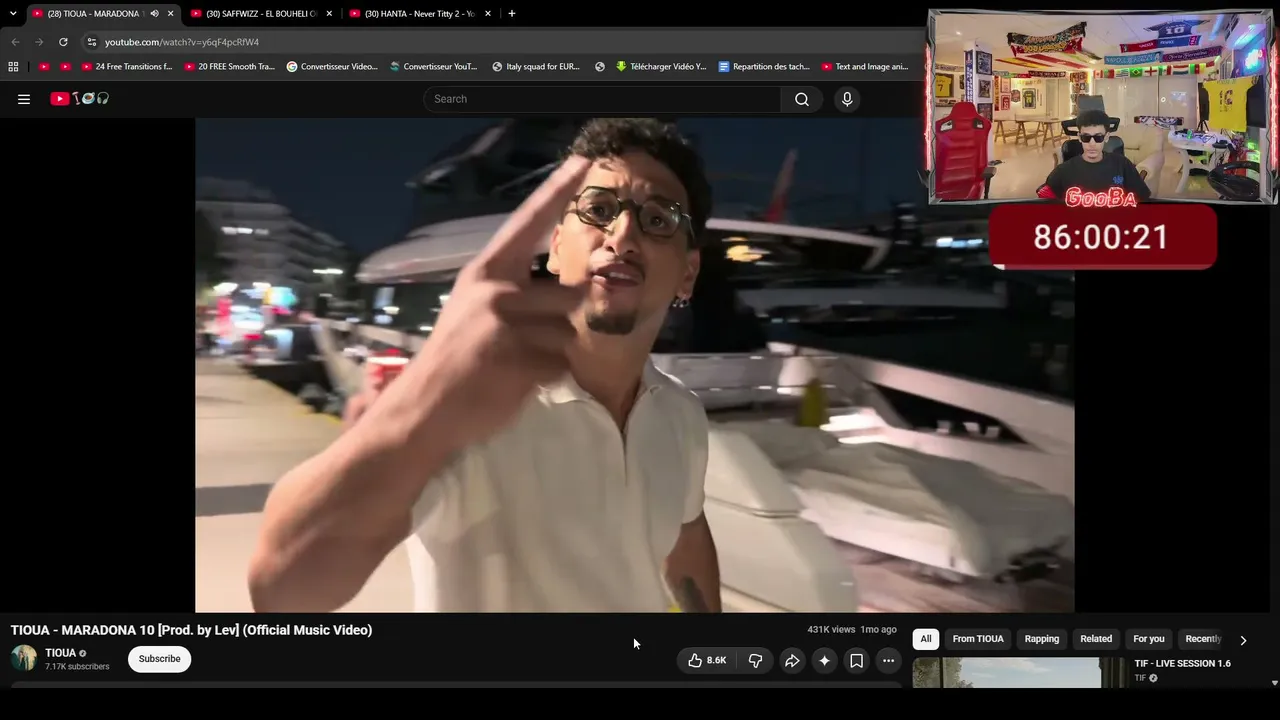Save the video to a playlist

point(856,660)
